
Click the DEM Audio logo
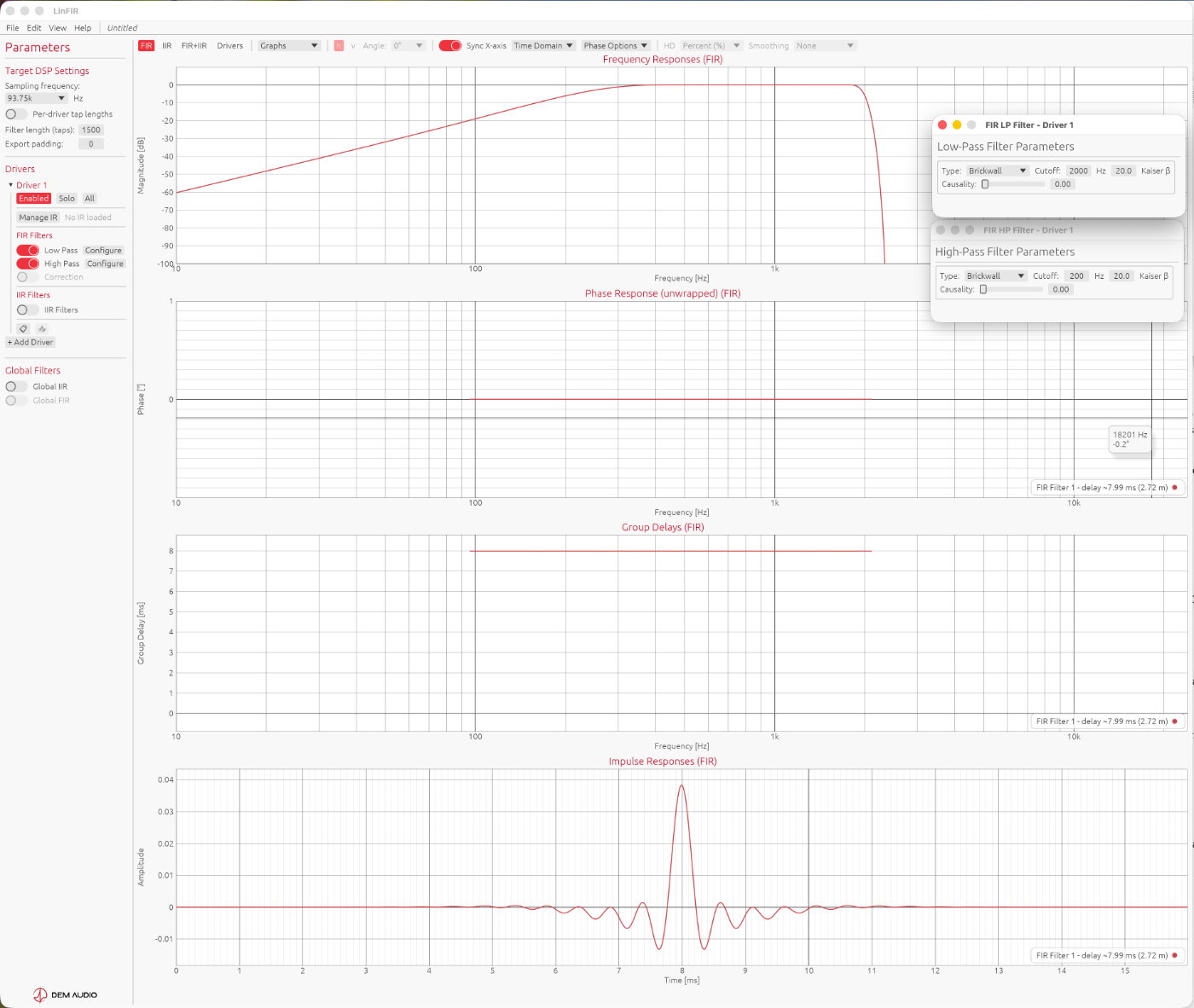tap(65, 994)
